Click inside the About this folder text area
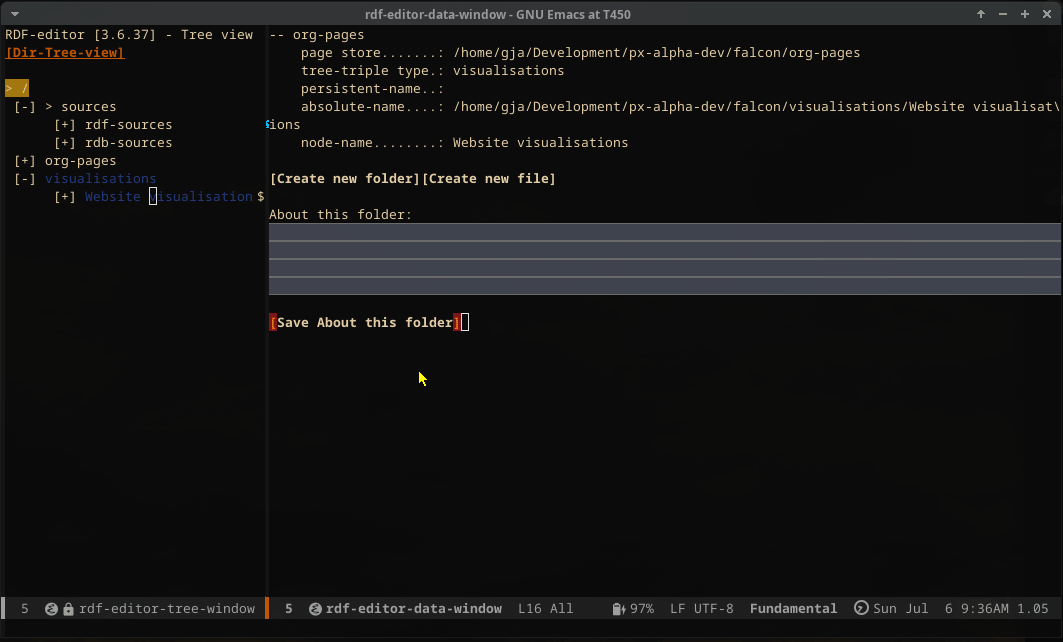The height and width of the screenshot is (642, 1063). click(x=664, y=259)
